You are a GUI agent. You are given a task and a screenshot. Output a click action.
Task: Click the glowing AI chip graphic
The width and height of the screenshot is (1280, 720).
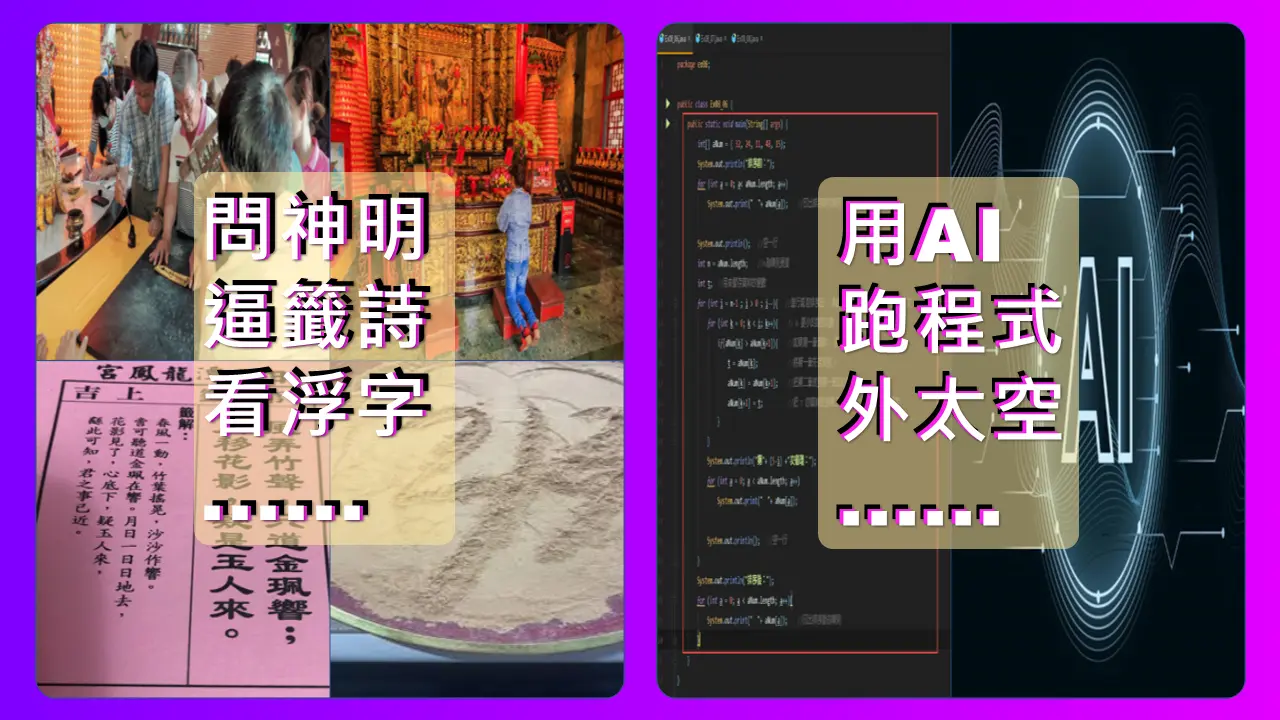pos(1098,360)
